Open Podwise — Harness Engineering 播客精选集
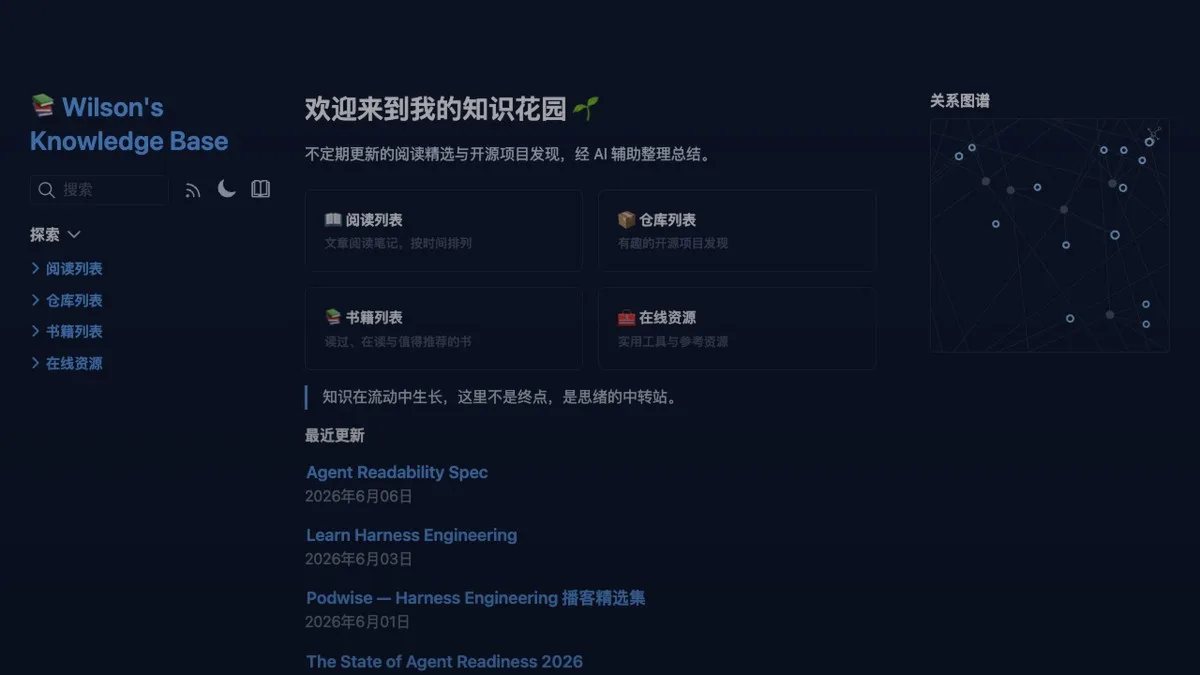Screen dimensions: 1200x675 point(476,598)
